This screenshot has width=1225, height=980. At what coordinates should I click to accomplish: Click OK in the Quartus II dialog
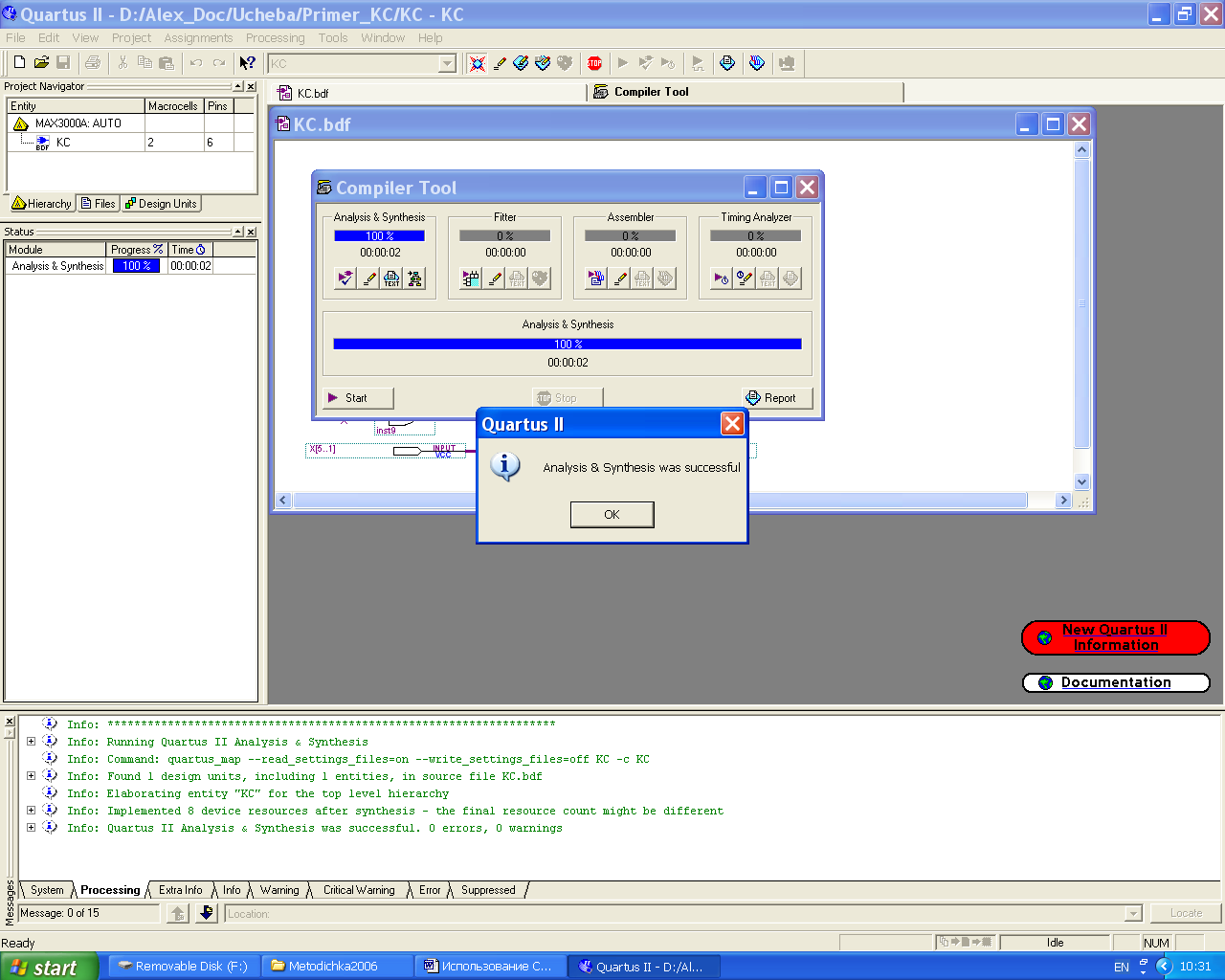(x=612, y=514)
